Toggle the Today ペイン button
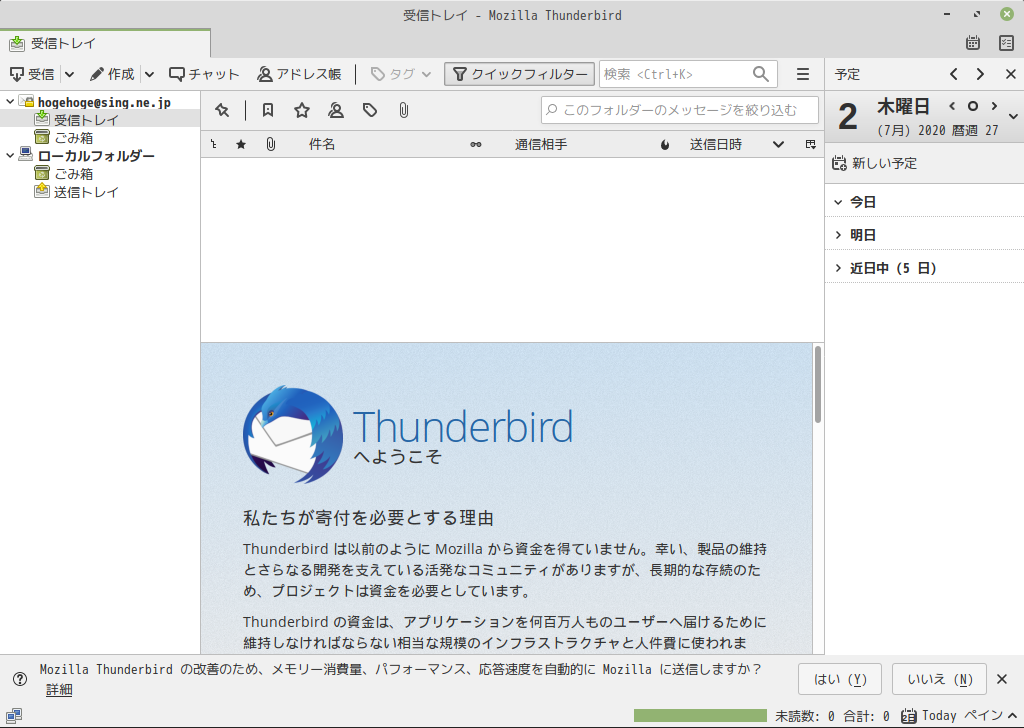 [959, 716]
